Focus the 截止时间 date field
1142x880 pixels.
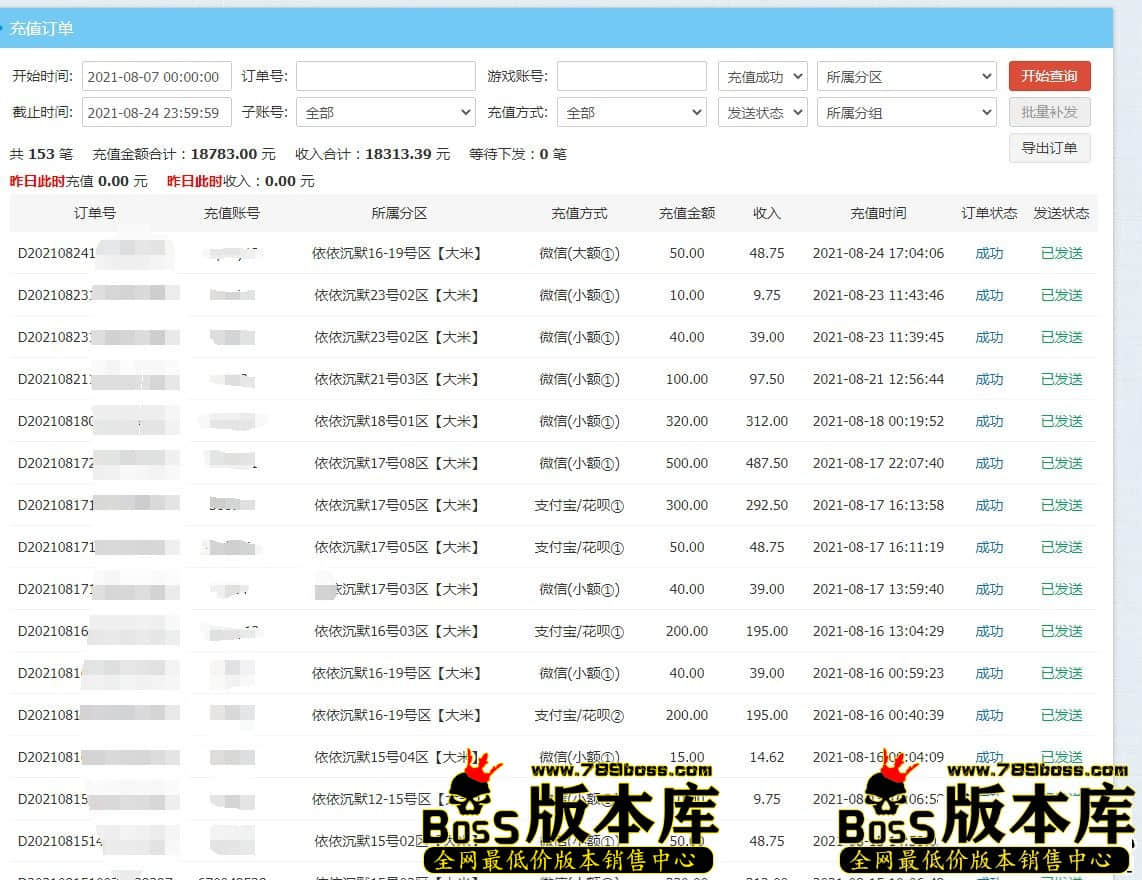click(x=156, y=113)
